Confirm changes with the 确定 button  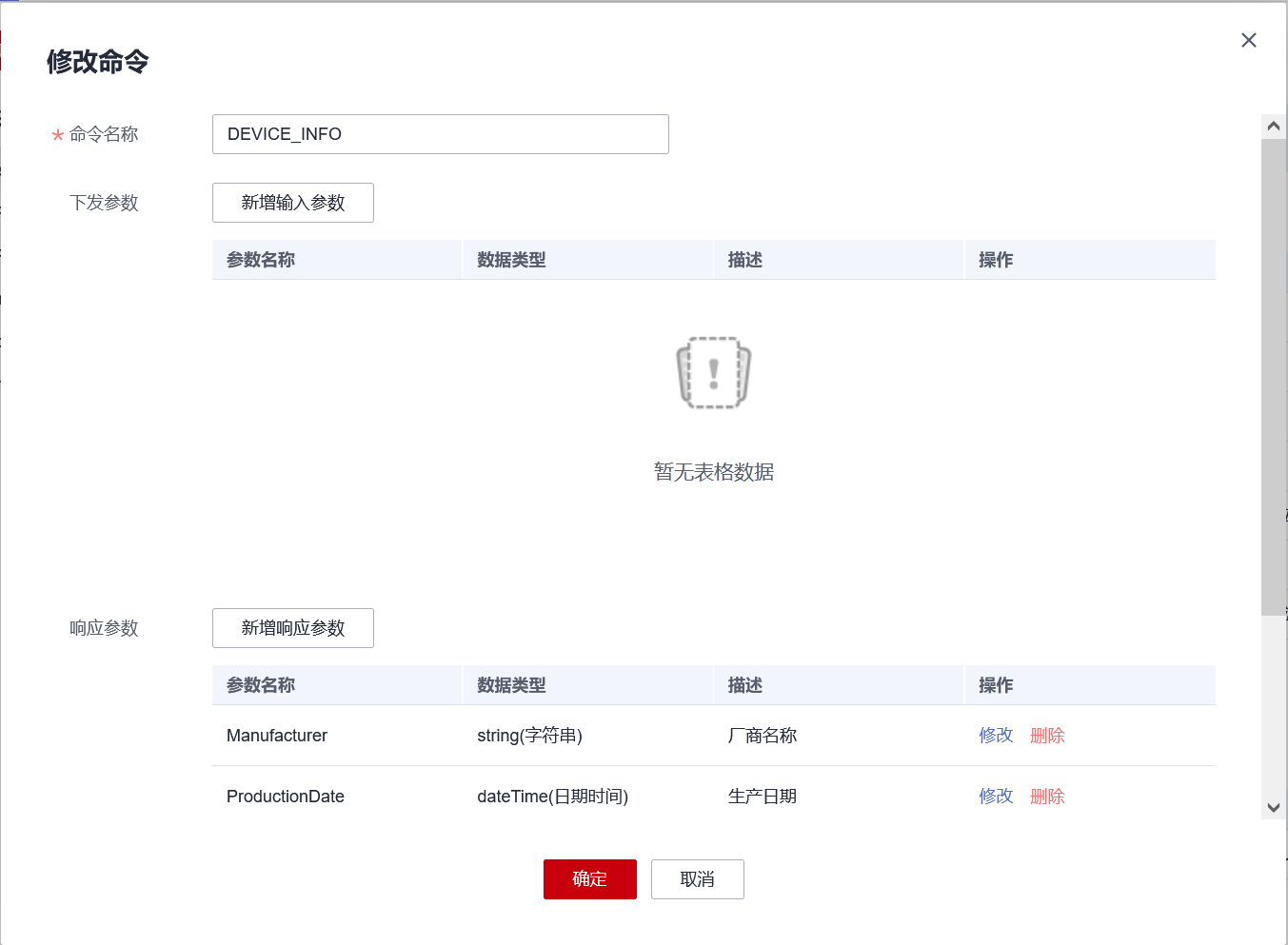tap(589, 879)
